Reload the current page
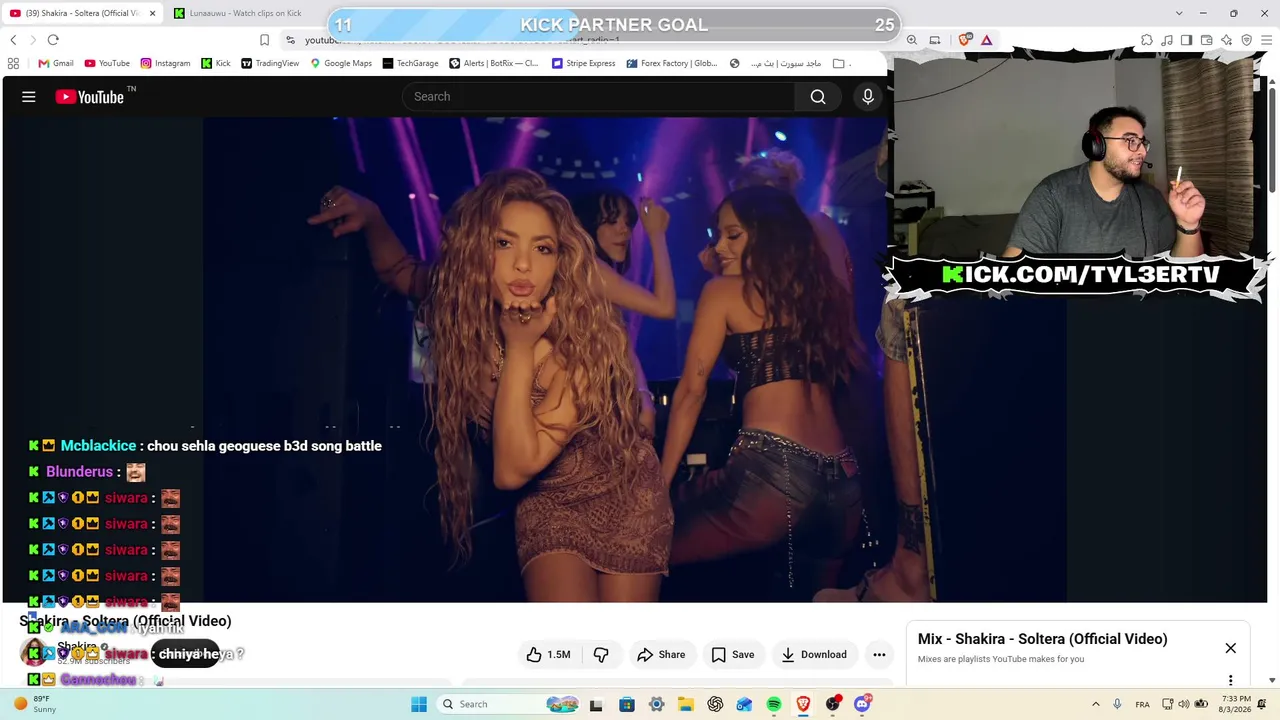 (53, 40)
